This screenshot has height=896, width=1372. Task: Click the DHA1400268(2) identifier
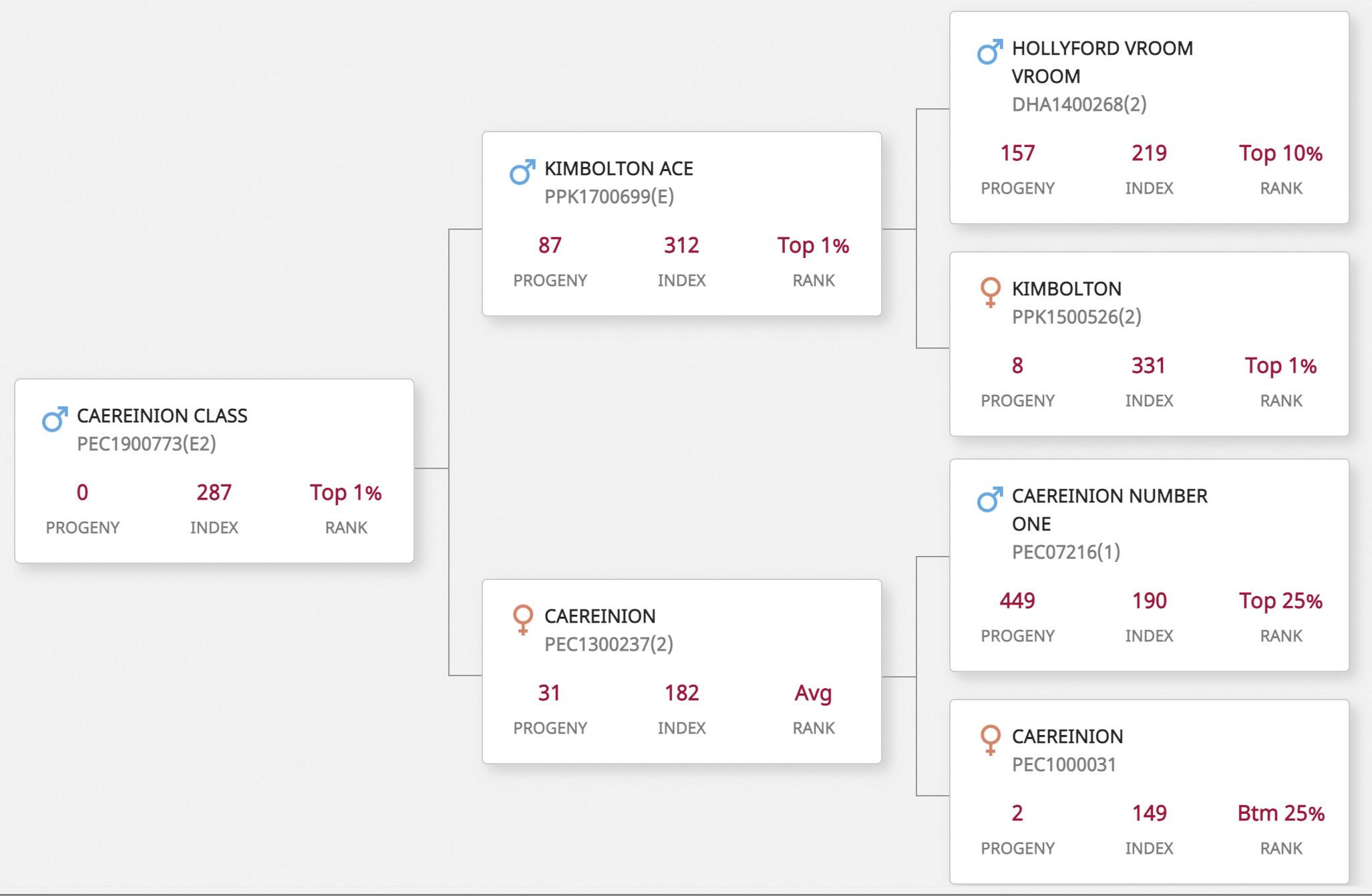[1079, 104]
